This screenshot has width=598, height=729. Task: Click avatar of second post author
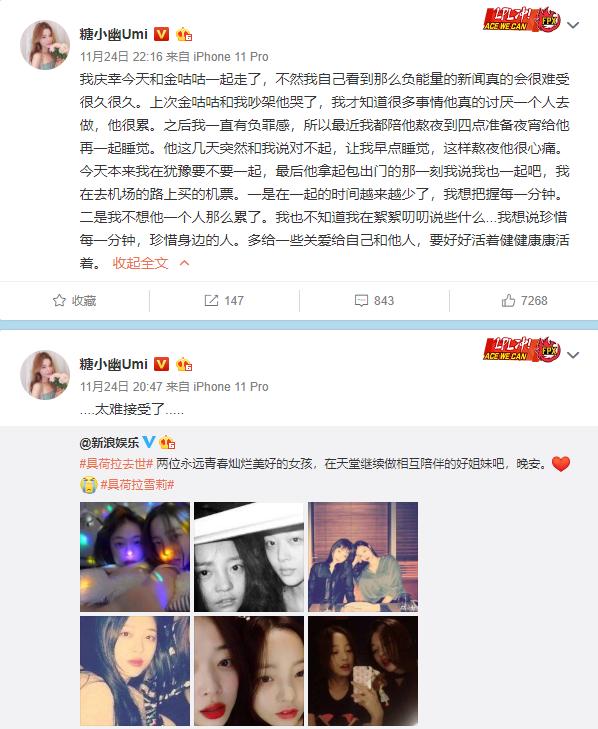click(45, 375)
